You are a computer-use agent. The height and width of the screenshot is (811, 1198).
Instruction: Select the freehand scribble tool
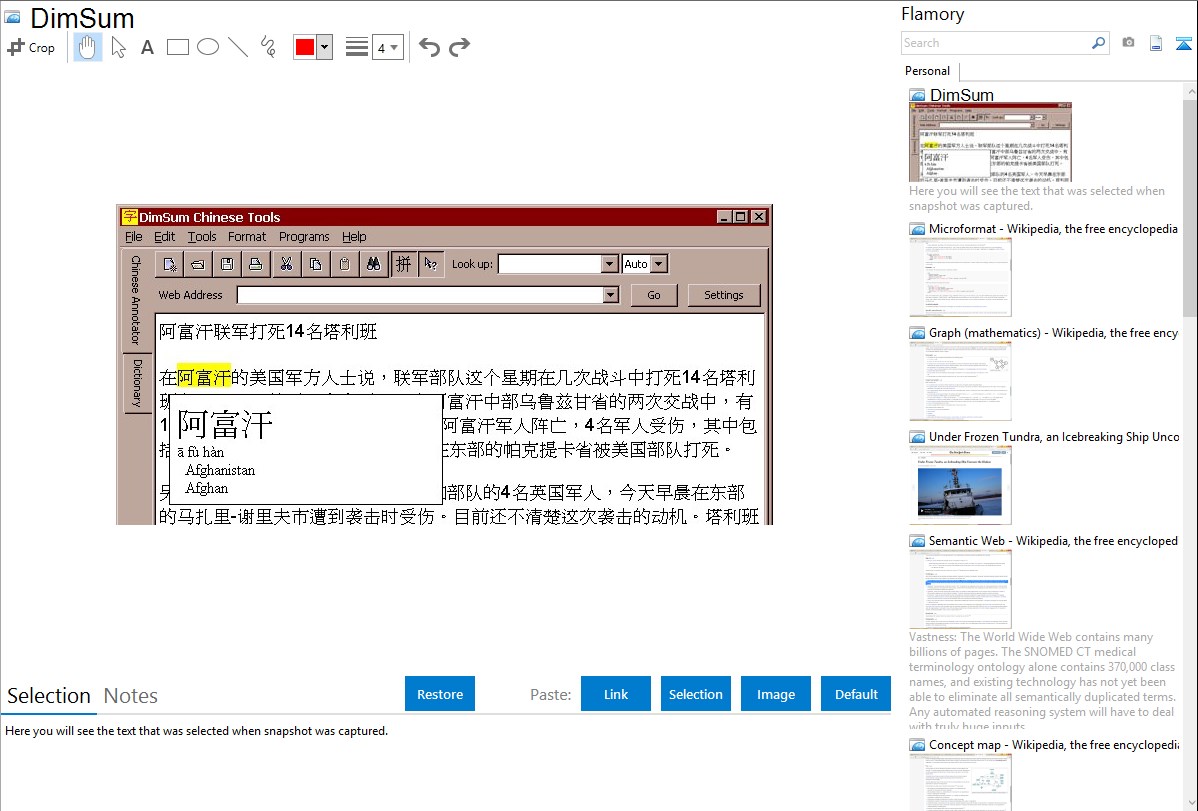pyautogui.click(x=268, y=47)
